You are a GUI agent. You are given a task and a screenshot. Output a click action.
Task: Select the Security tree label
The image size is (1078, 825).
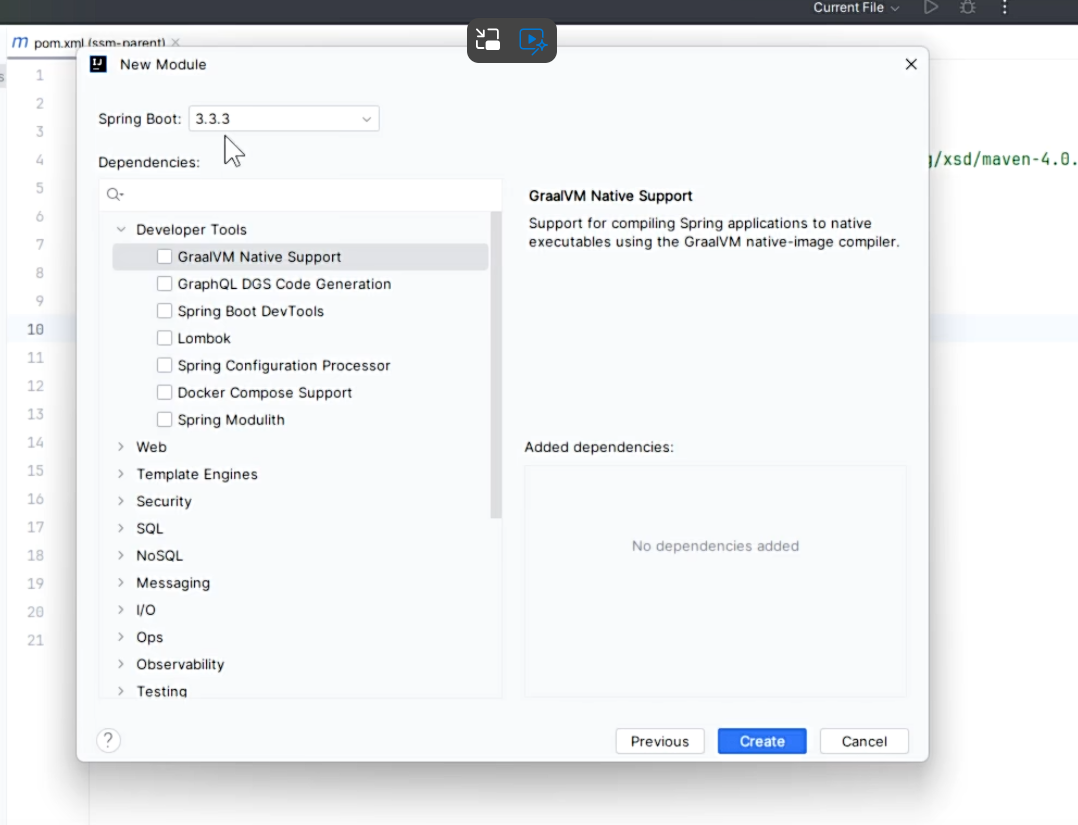pos(164,501)
